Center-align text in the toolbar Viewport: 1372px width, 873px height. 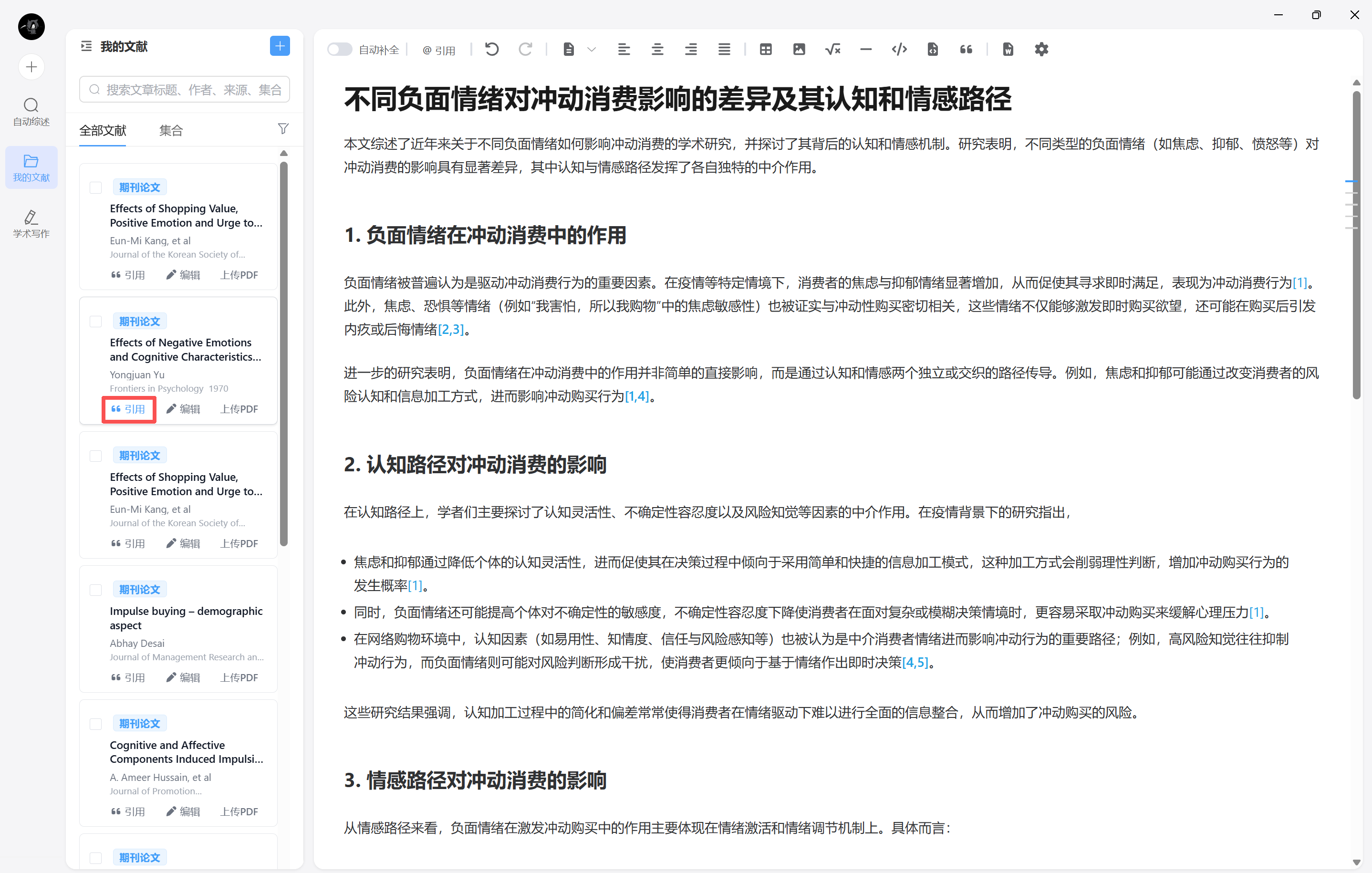coord(657,50)
